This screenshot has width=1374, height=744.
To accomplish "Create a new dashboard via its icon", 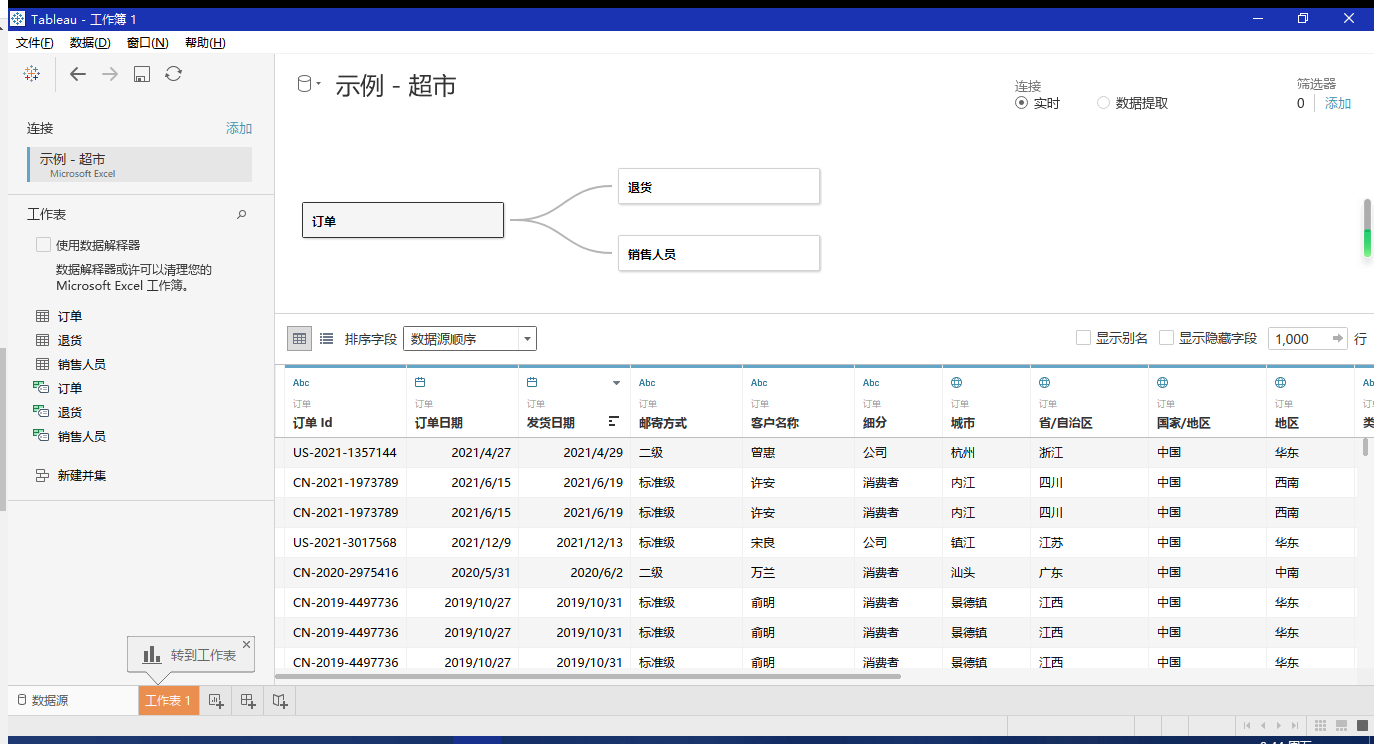I will [x=247, y=700].
